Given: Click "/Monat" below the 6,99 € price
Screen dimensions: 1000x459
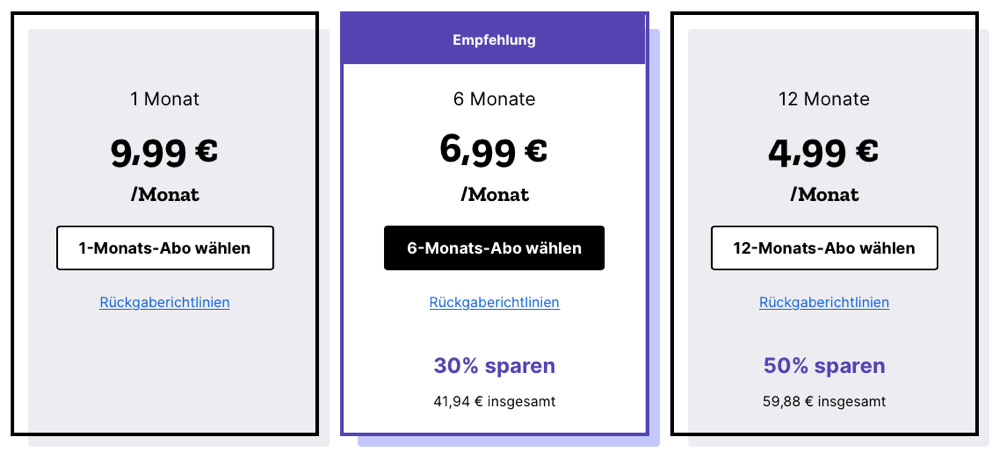Looking at the screenshot, I should [x=494, y=194].
